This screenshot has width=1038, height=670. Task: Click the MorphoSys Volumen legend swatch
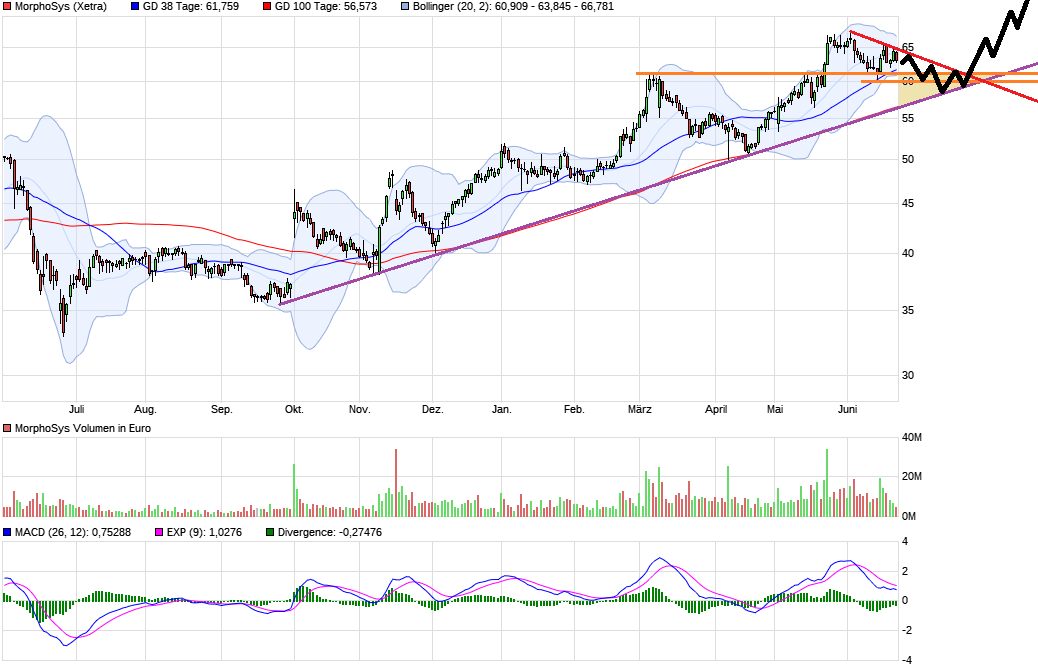coord(7,428)
